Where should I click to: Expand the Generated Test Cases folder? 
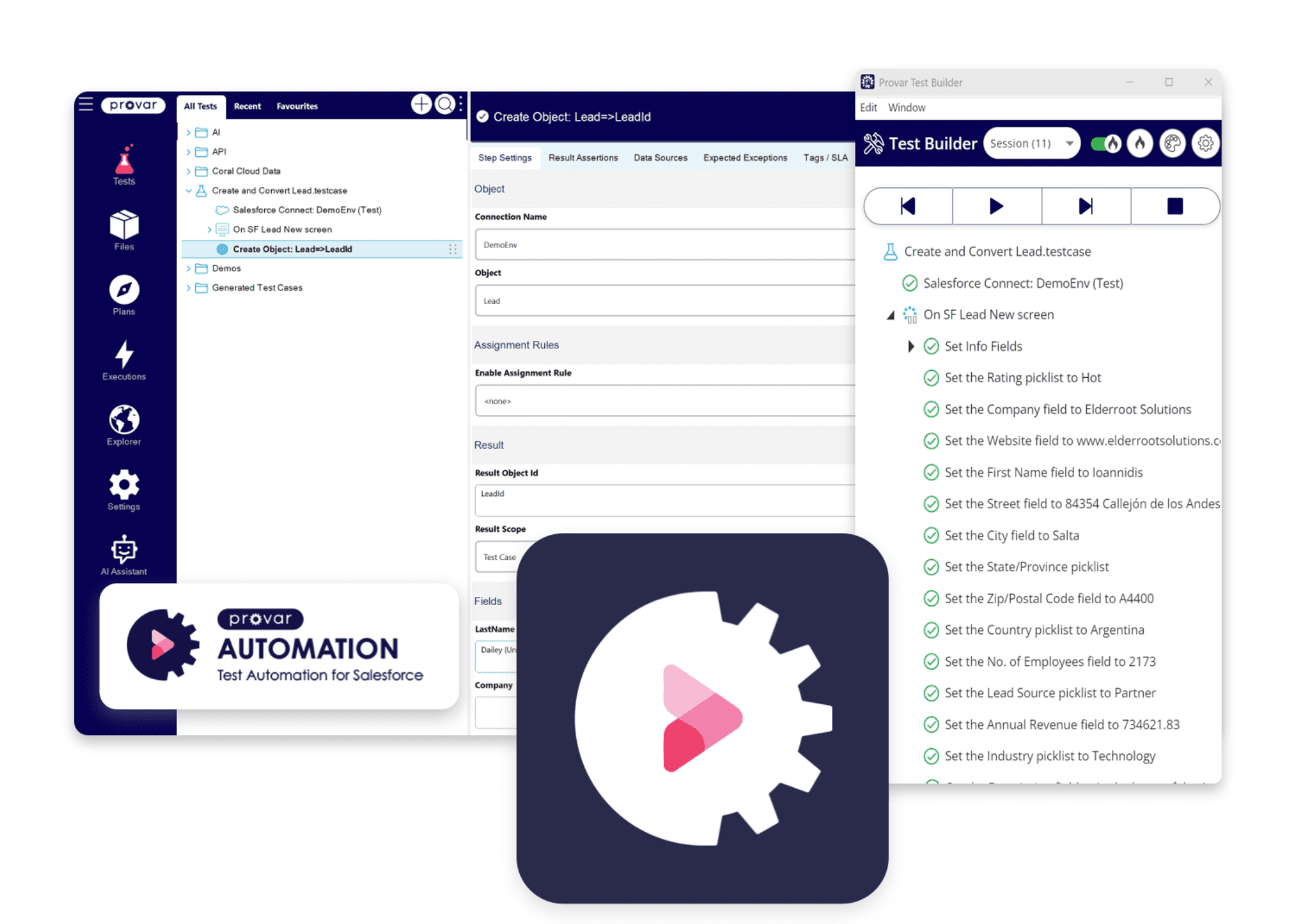pyautogui.click(x=188, y=288)
